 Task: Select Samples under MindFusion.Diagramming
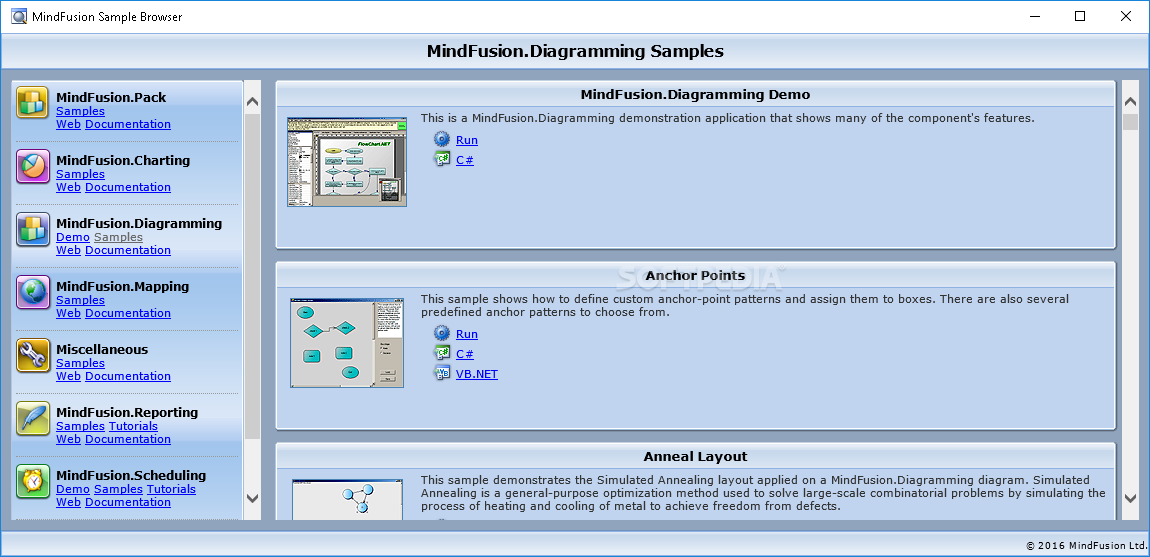click(x=118, y=237)
